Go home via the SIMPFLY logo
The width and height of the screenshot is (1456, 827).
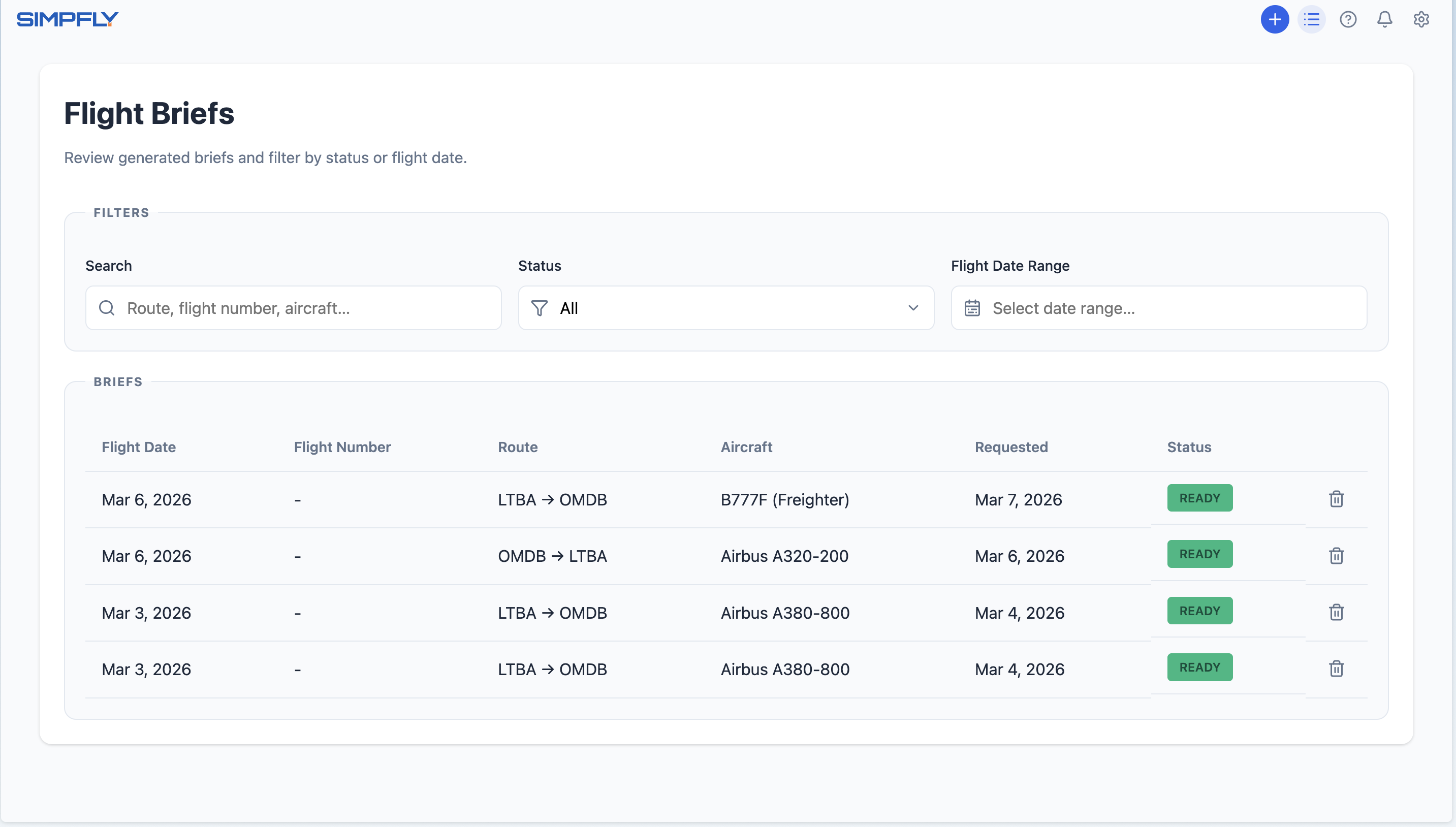coord(68,19)
